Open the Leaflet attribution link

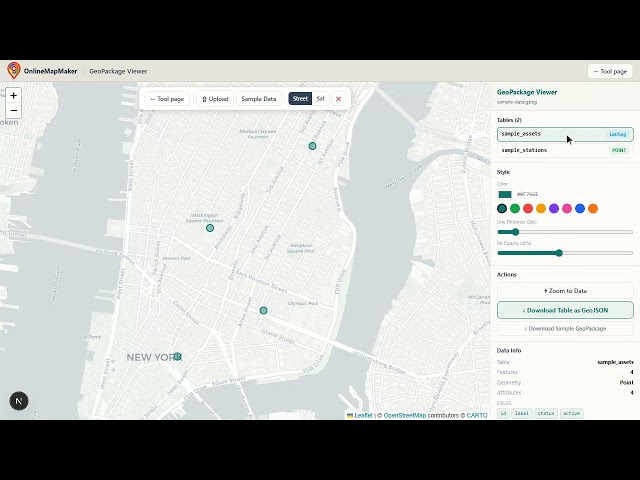pos(363,415)
